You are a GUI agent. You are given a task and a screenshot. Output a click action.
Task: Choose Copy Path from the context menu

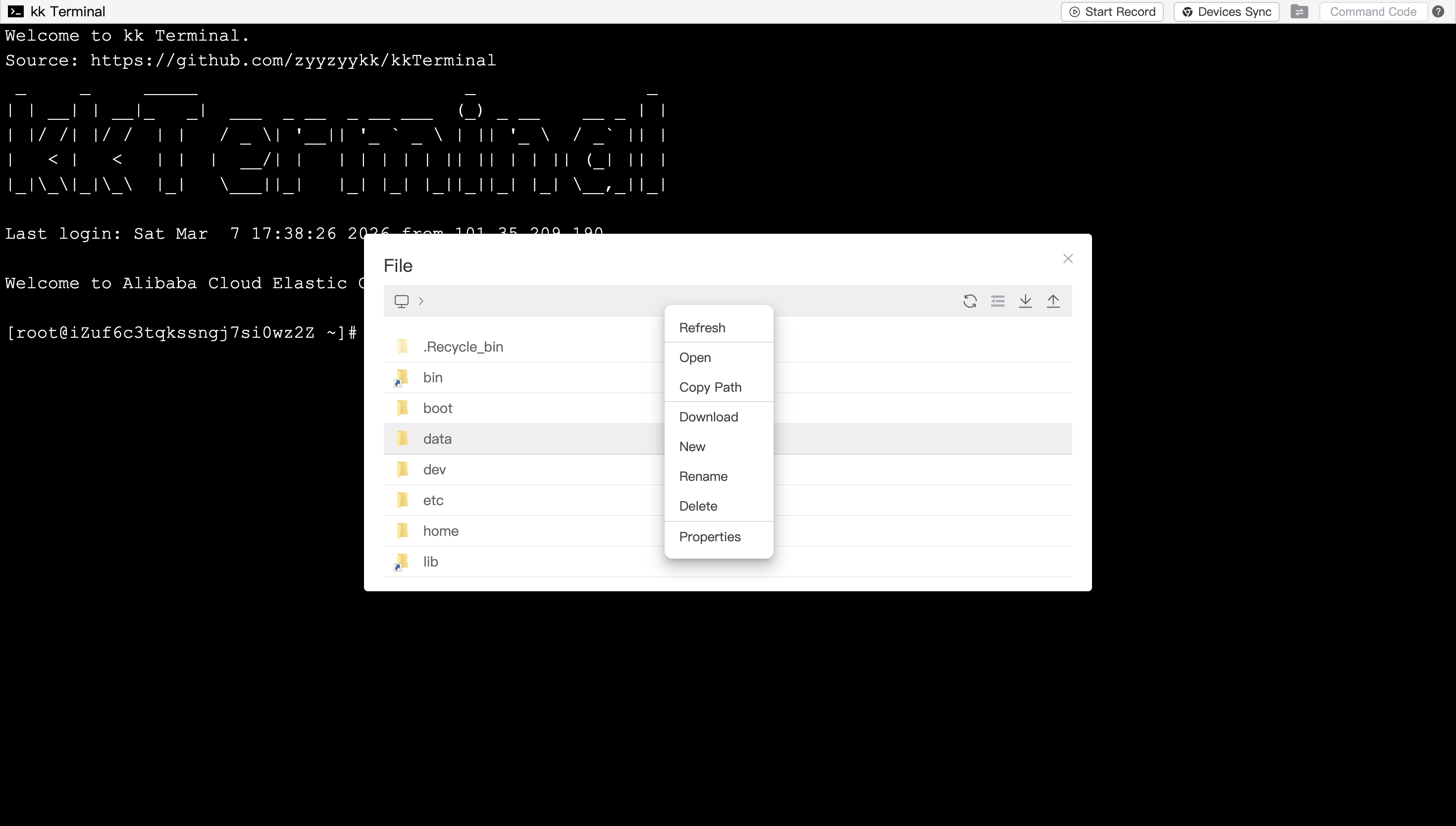pyautogui.click(x=710, y=387)
